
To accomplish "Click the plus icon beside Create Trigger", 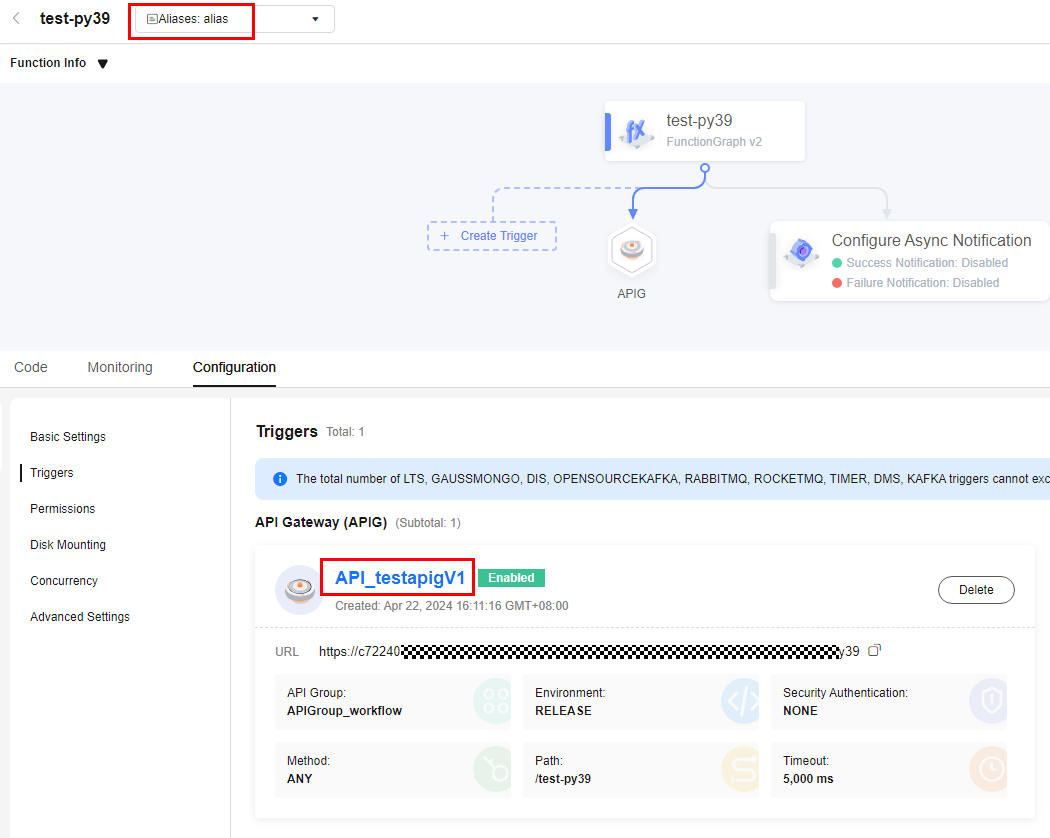I will (444, 236).
